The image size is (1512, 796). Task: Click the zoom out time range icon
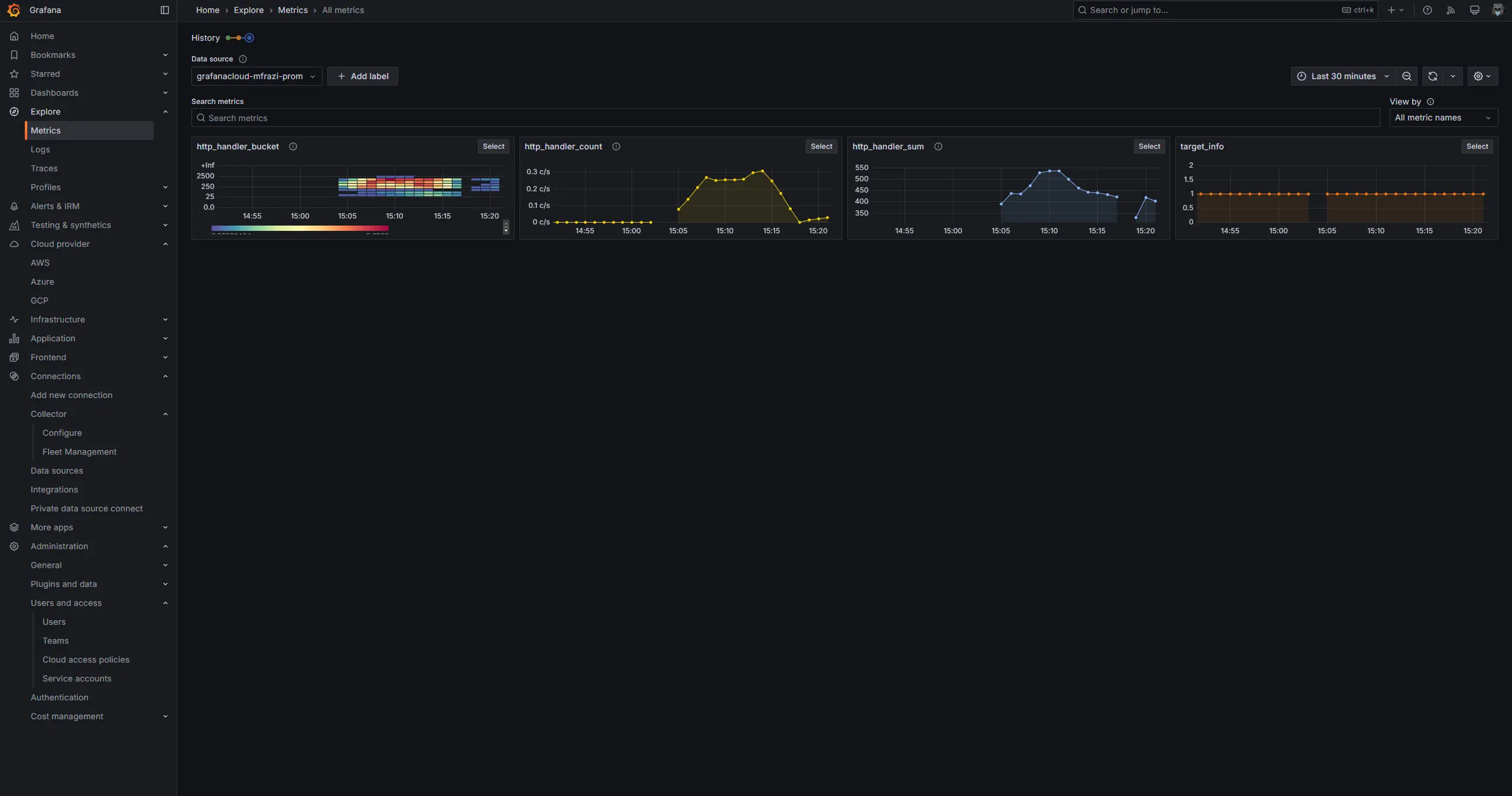pos(1407,76)
